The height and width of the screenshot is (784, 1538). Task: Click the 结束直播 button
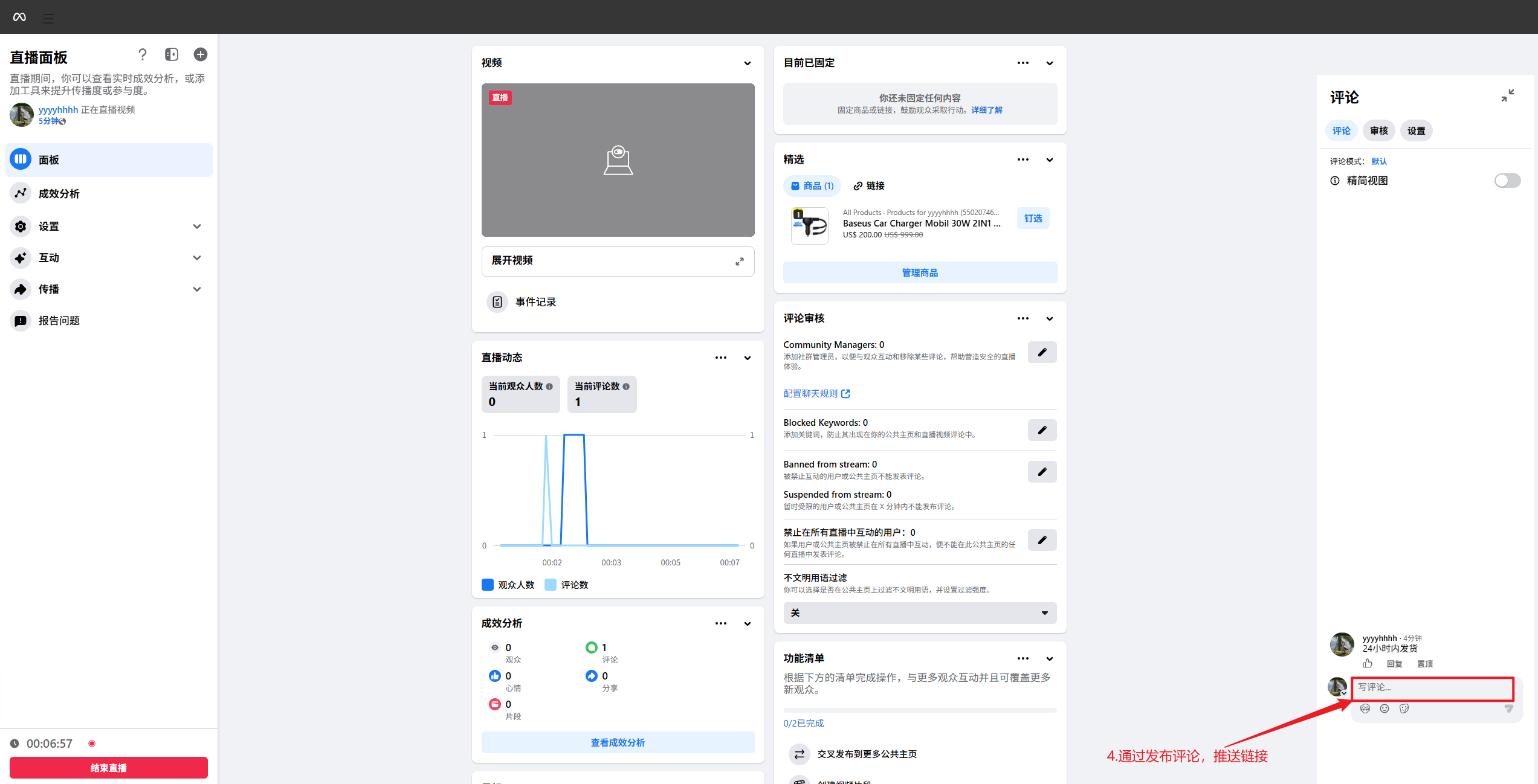point(109,768)
